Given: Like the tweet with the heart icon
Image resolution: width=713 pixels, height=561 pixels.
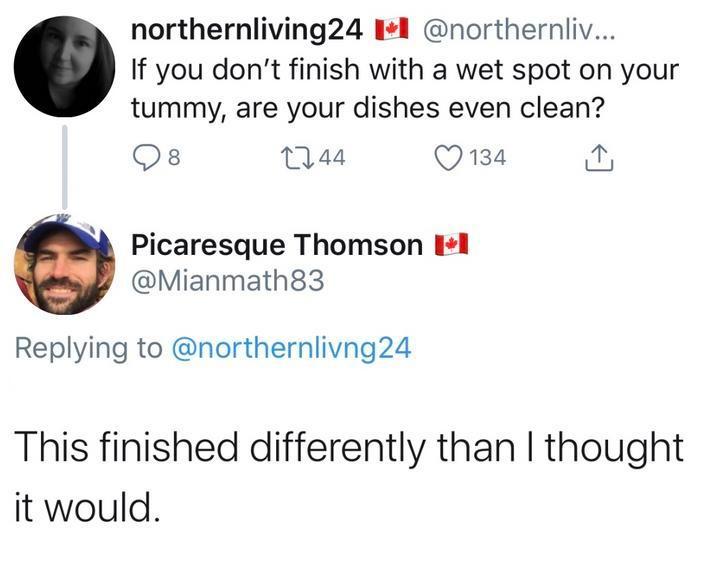Looking at the screenshot, I should point(449,158).
